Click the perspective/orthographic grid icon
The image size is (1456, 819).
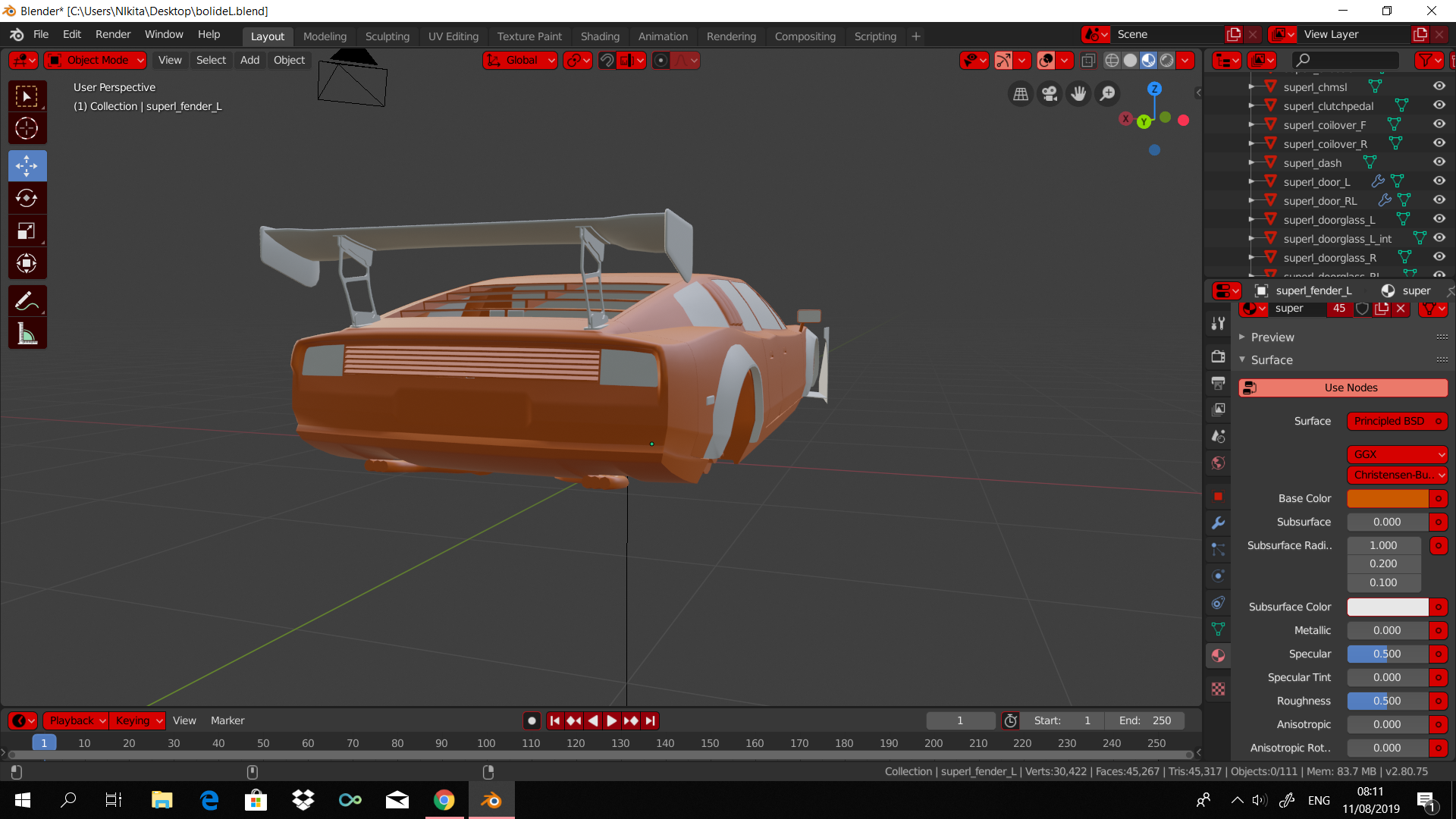click(1021, 94)
